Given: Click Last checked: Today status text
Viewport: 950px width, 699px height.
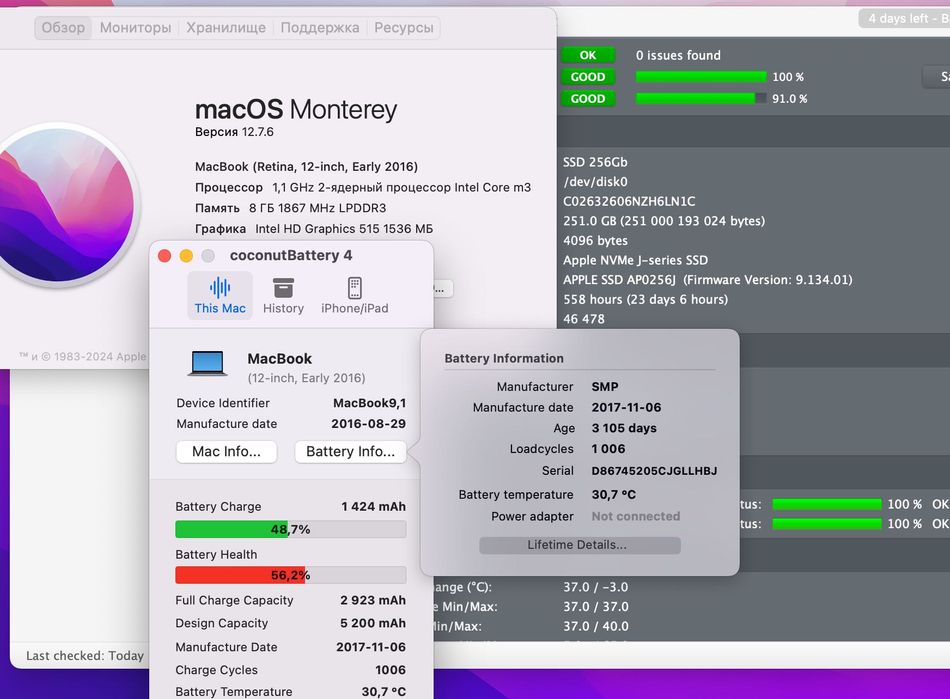Looking at the screenshot, I should (85, 656).
